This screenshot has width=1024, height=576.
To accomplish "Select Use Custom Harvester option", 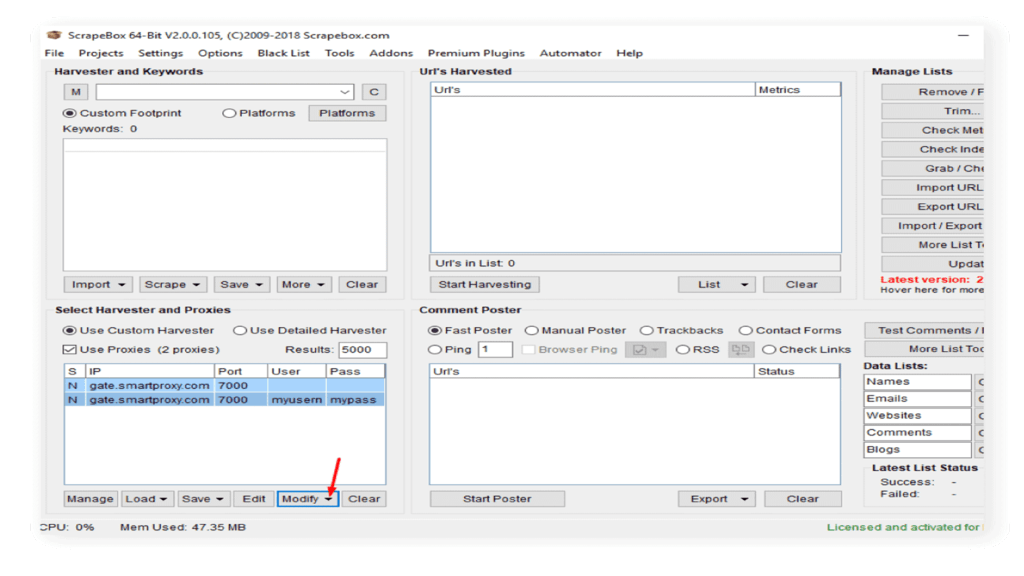I will [x=138, y=330].
